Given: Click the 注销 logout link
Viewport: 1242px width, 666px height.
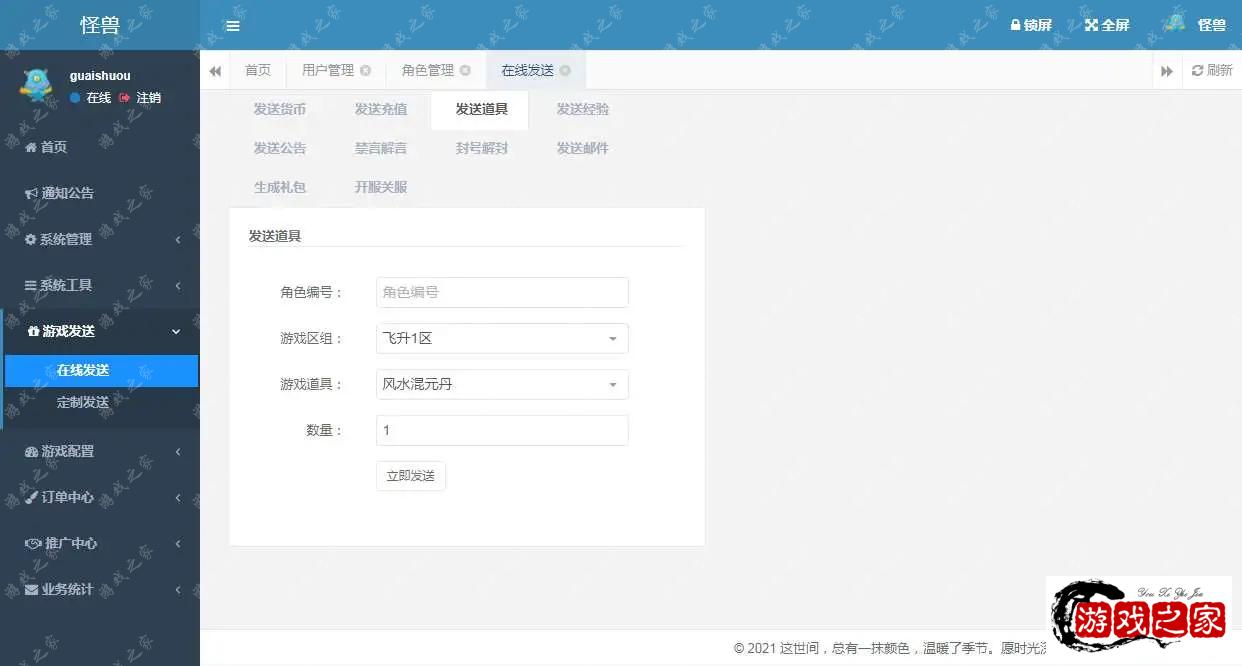Looking at the screenshot, I should coord(141,98).
